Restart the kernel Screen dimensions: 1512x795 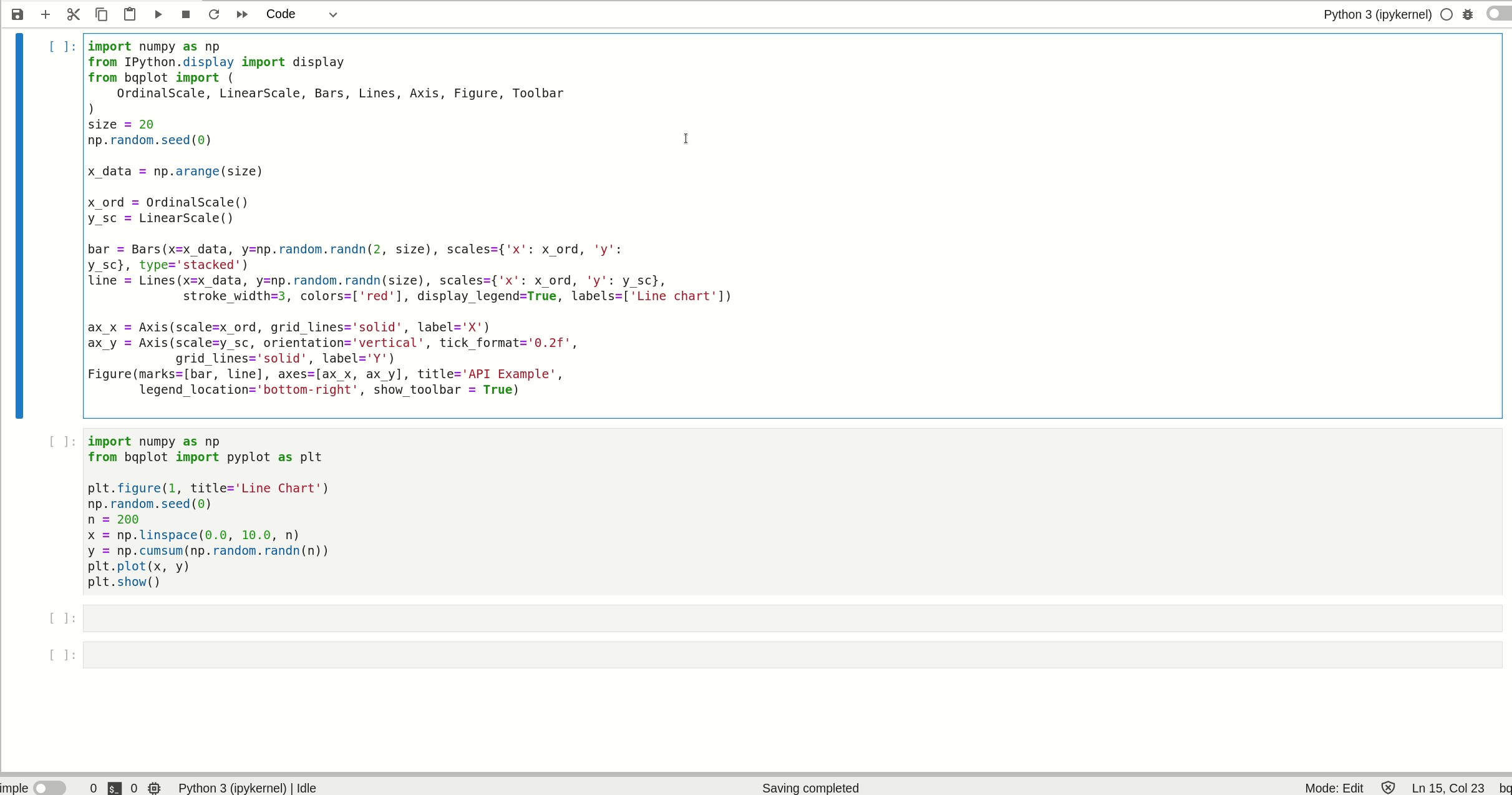pos(214,14)
